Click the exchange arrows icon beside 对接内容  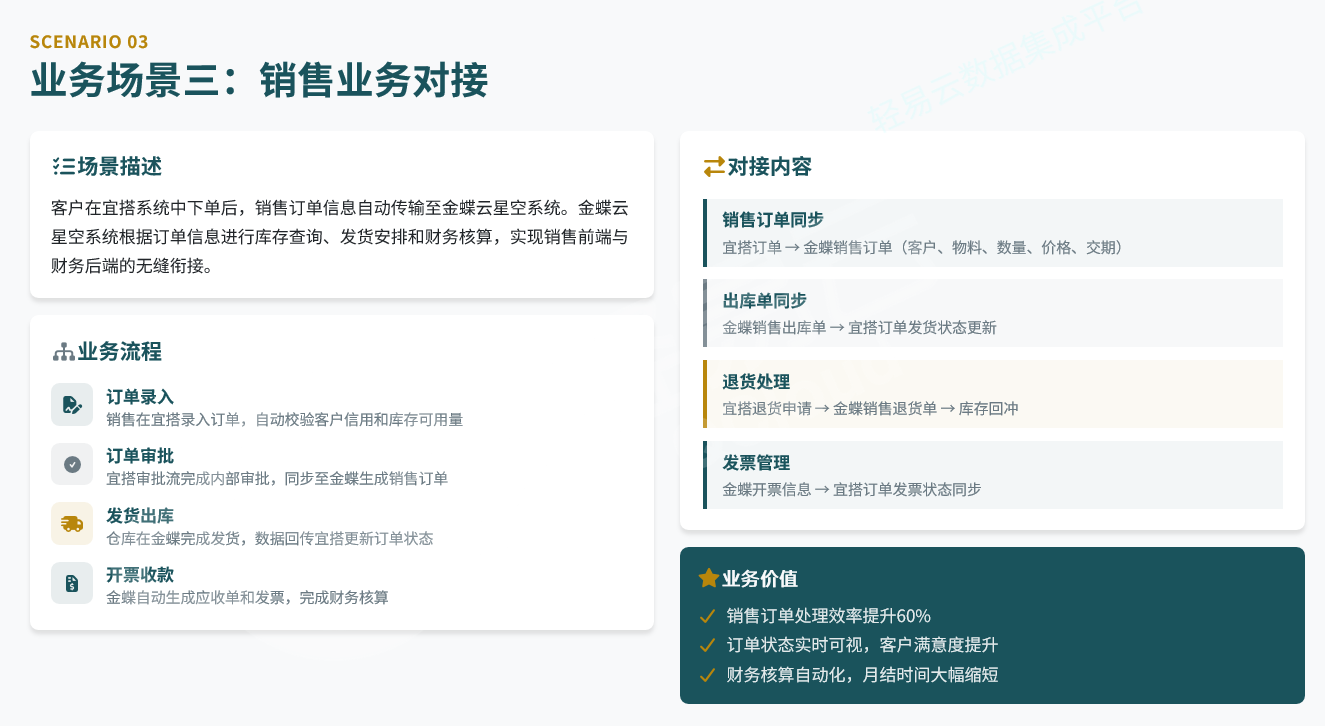(x=714, y=167)
